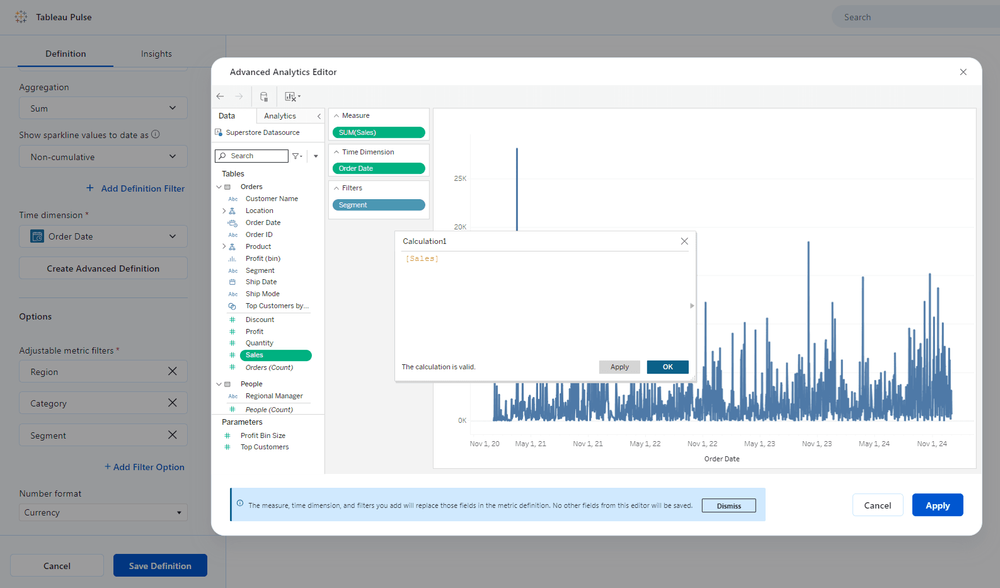Click the date icon next to Order Date field

233,223
